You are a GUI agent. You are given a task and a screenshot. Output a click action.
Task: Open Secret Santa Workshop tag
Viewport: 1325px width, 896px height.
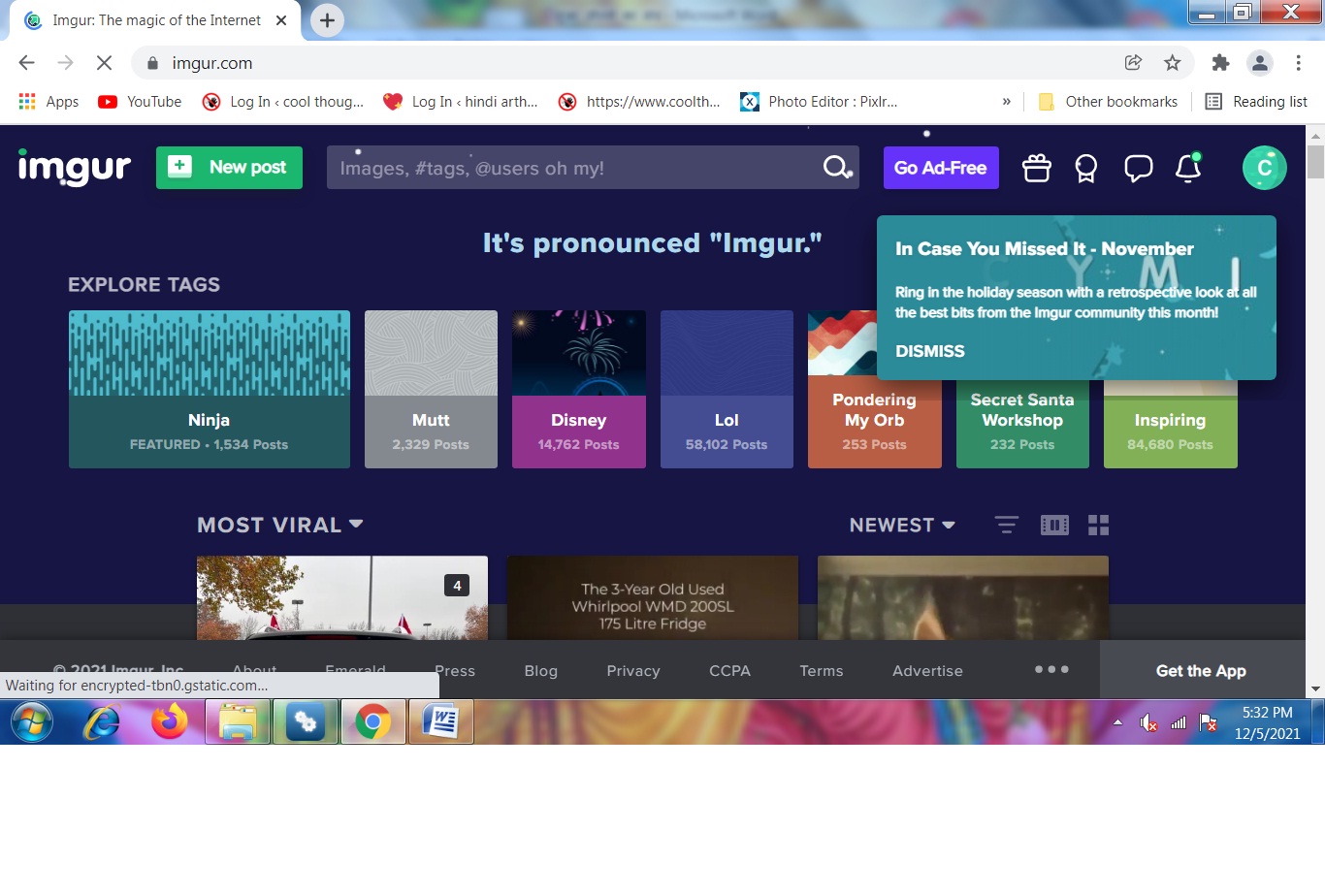(x=1022, y=423)
